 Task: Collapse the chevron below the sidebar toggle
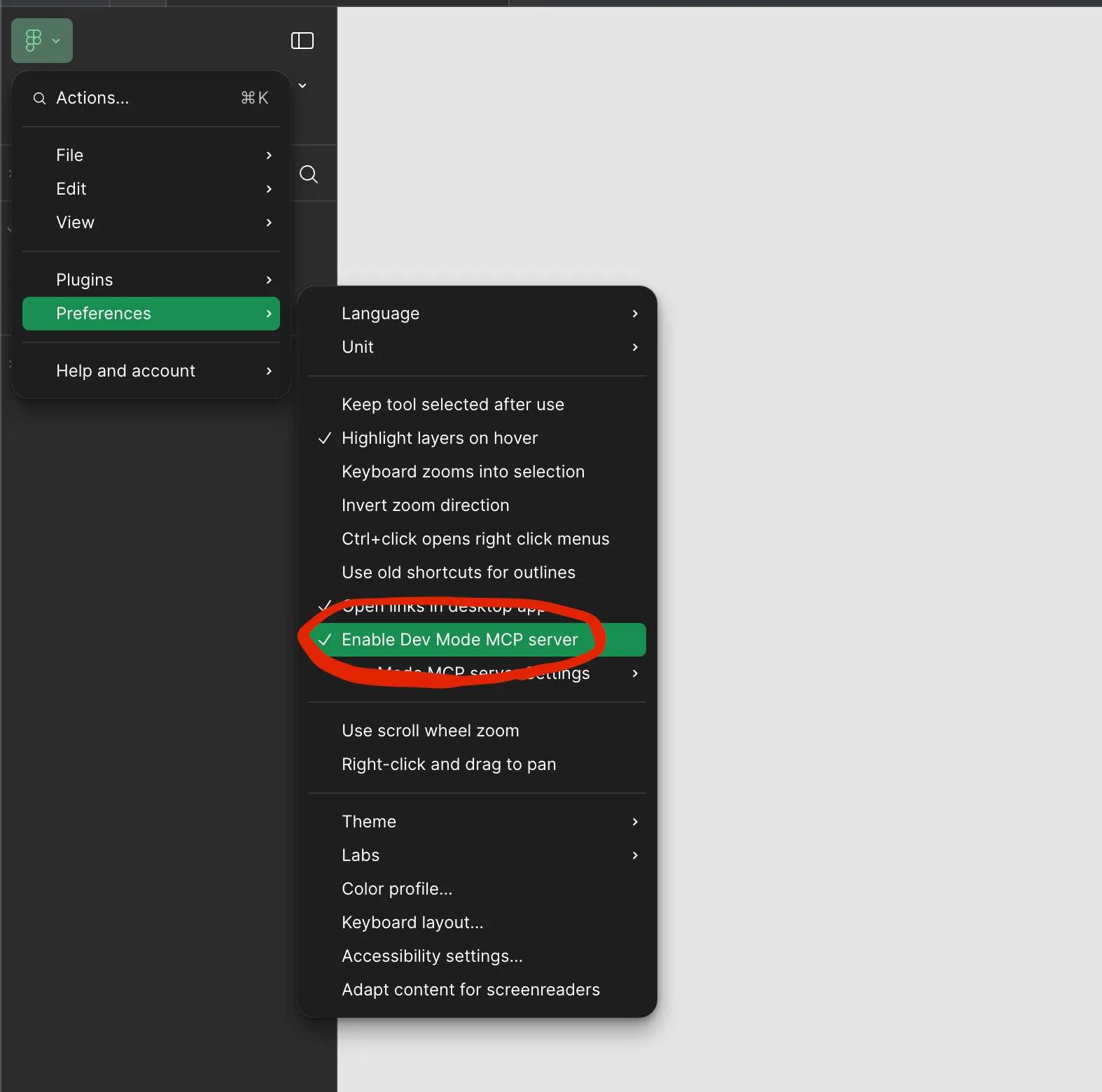pyautogui.click(x=302, y=85)
